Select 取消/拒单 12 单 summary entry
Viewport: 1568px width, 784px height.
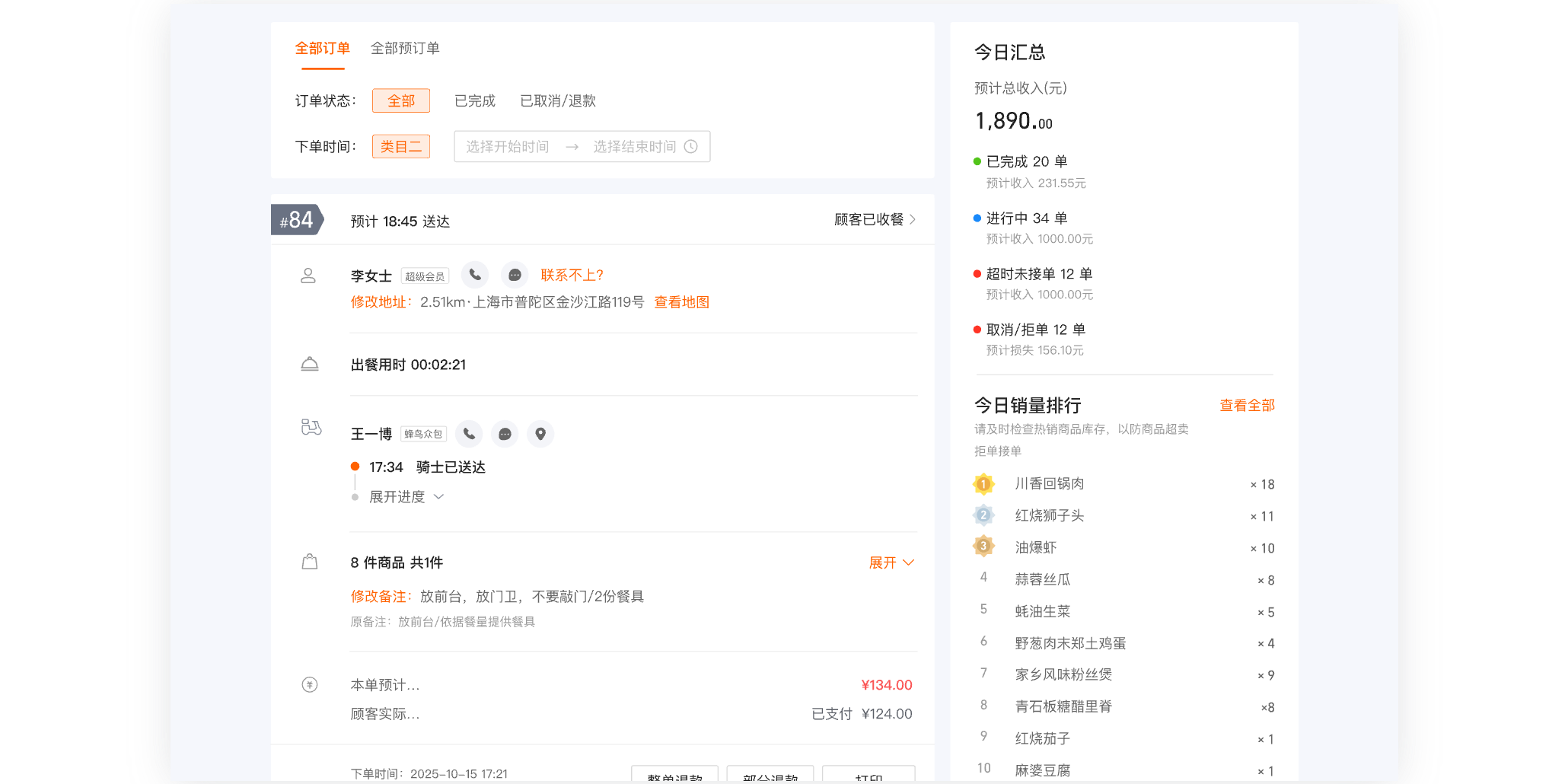pos(1036,330)
